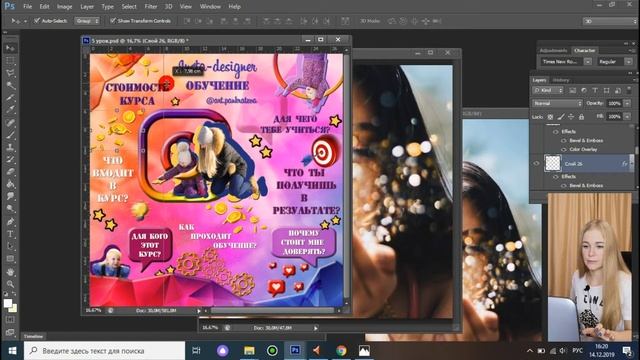Enable the Auto-Select checkbox
640x360 pixels.
37,20
